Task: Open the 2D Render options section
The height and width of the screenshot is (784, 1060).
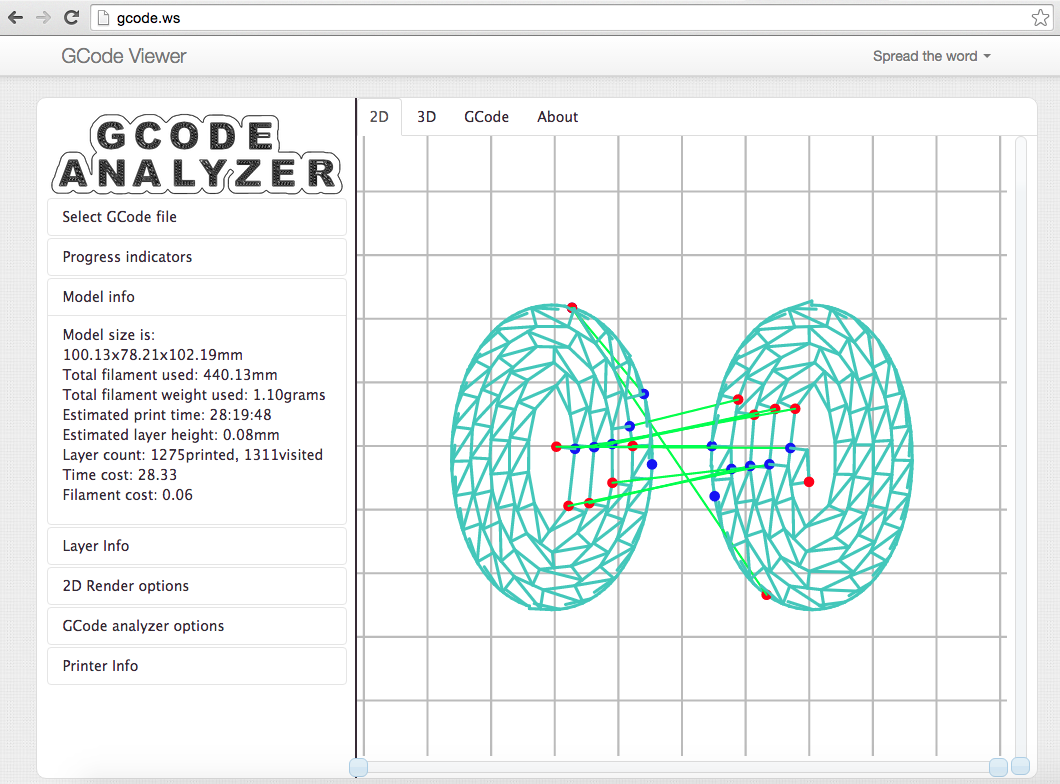Action: point(197,586)
